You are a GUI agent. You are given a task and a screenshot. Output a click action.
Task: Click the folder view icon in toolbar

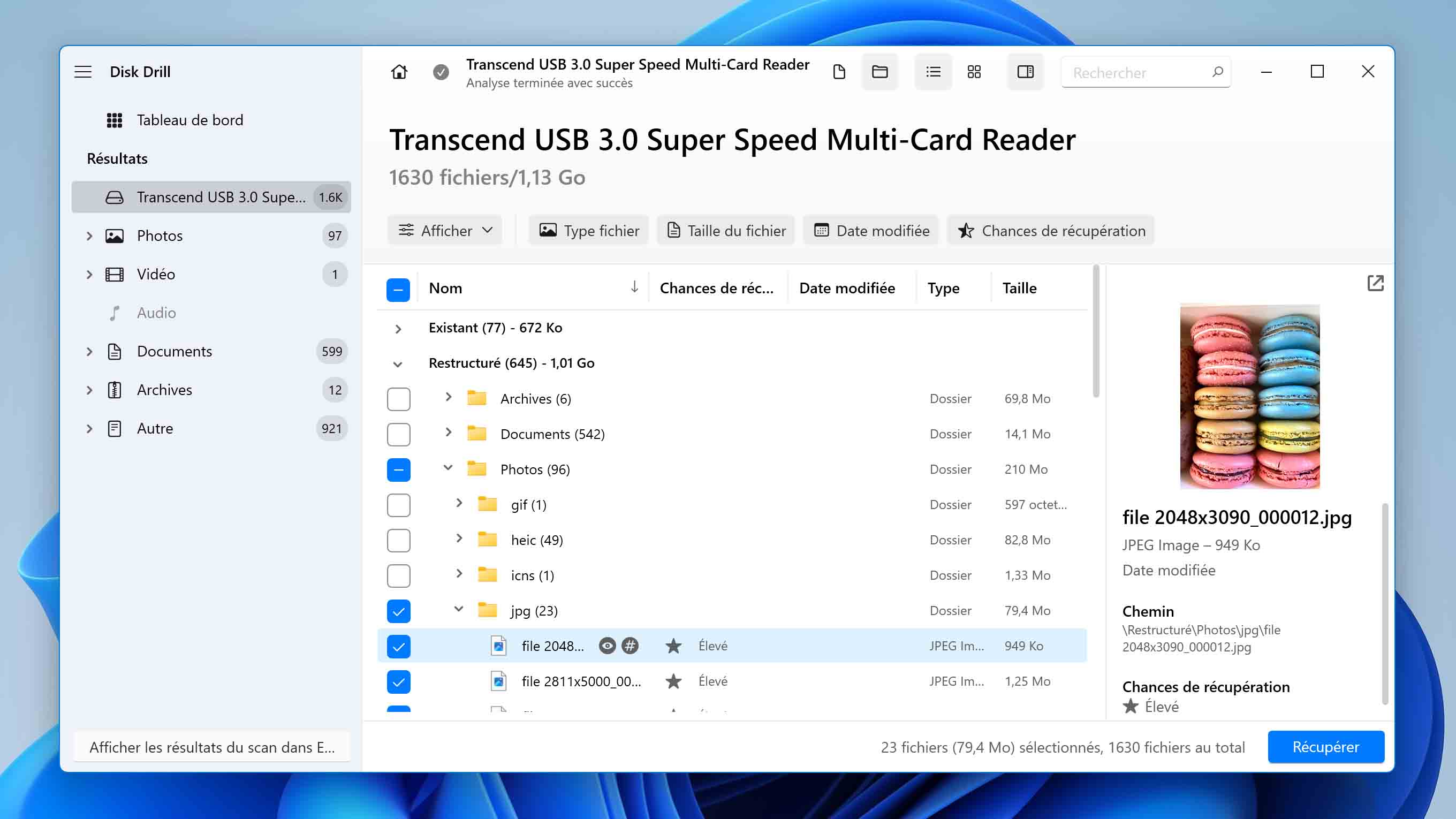879,72
